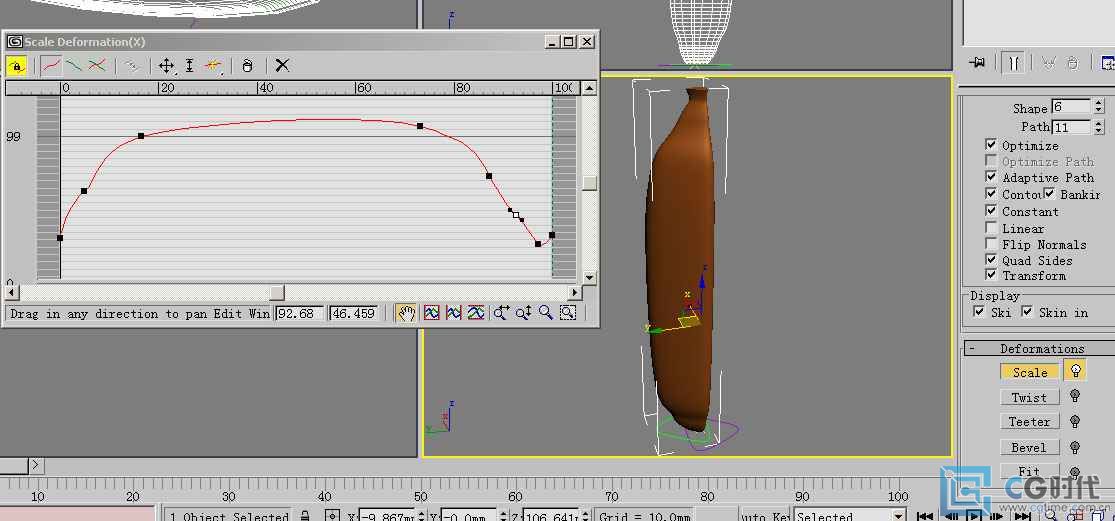
Task: Click the vertical scrollbar thumb in the graph
Action: [589, 183]
